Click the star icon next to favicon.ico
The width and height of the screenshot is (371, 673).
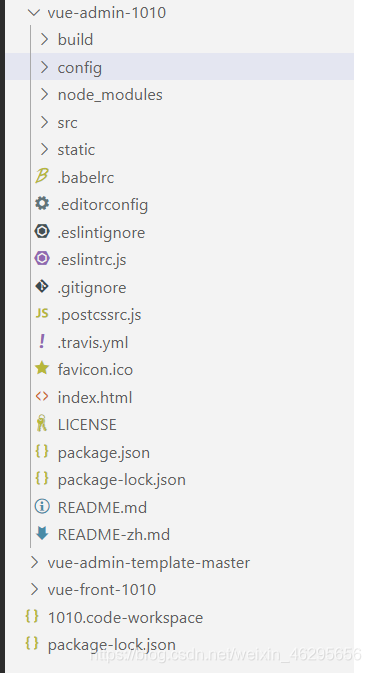pyautogui.click(x=42, y=368)
